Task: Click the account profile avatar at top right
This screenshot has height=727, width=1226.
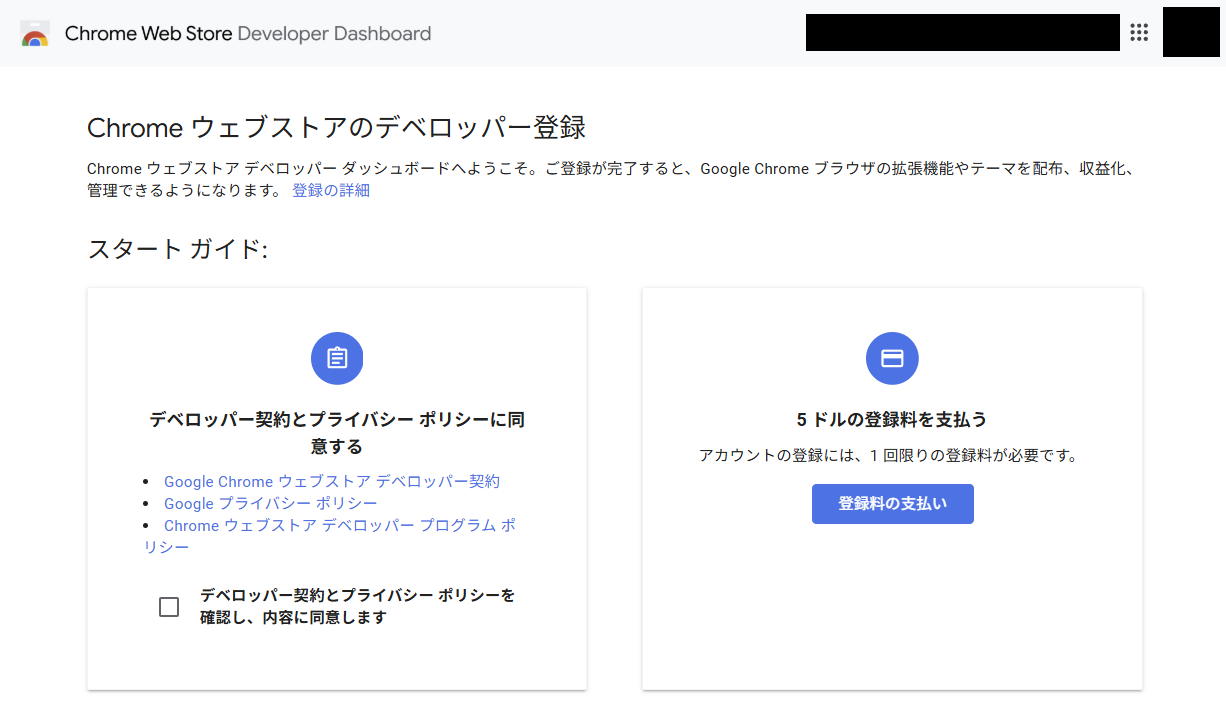Action: coord(1190,32)
